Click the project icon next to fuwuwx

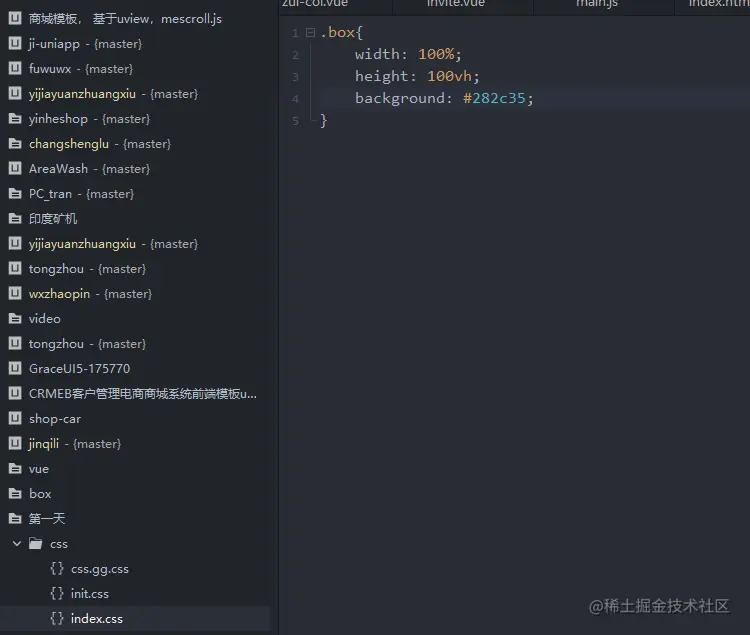pos(15,68)
